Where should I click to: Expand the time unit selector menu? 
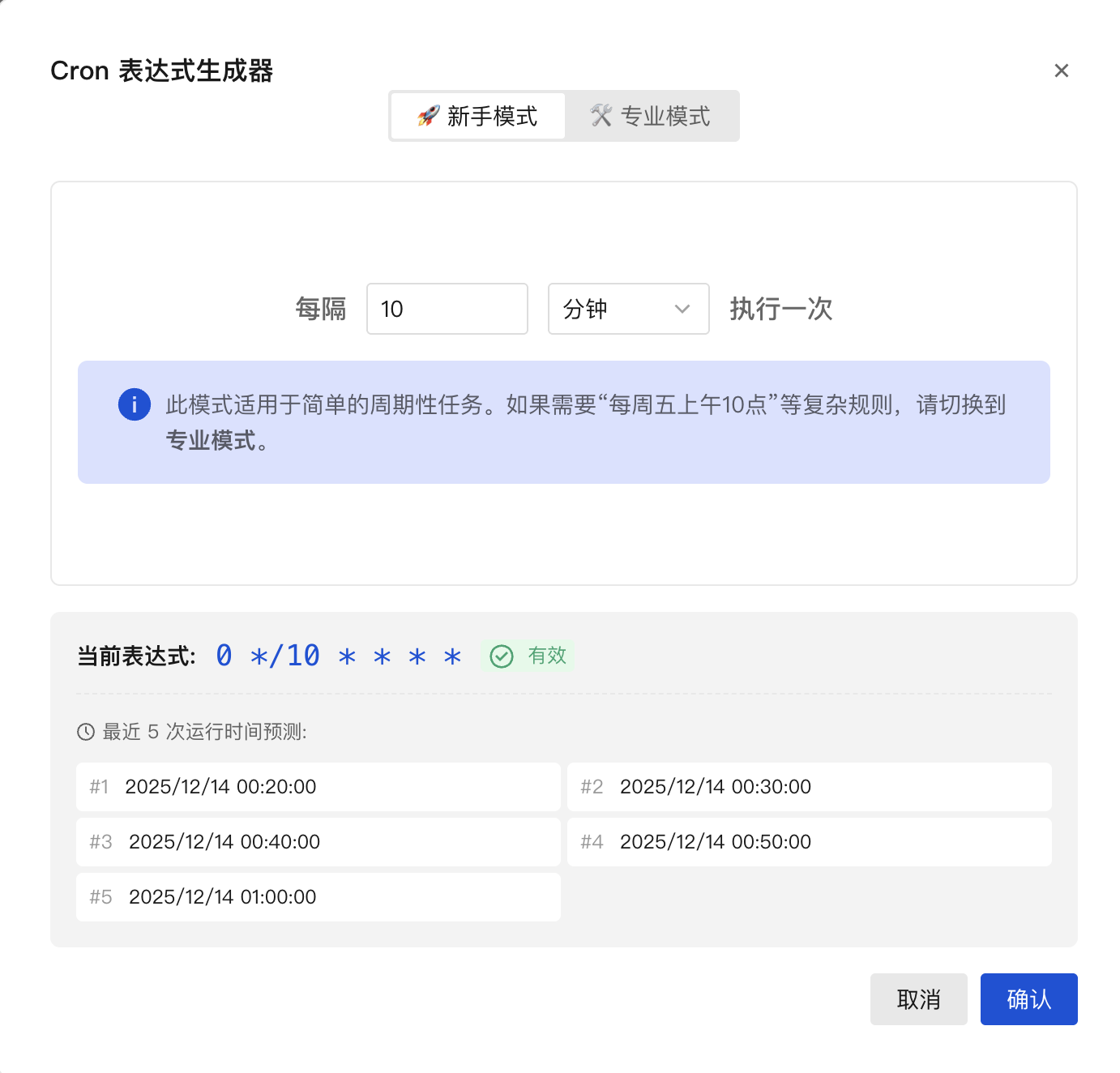[x=629, y=309]
